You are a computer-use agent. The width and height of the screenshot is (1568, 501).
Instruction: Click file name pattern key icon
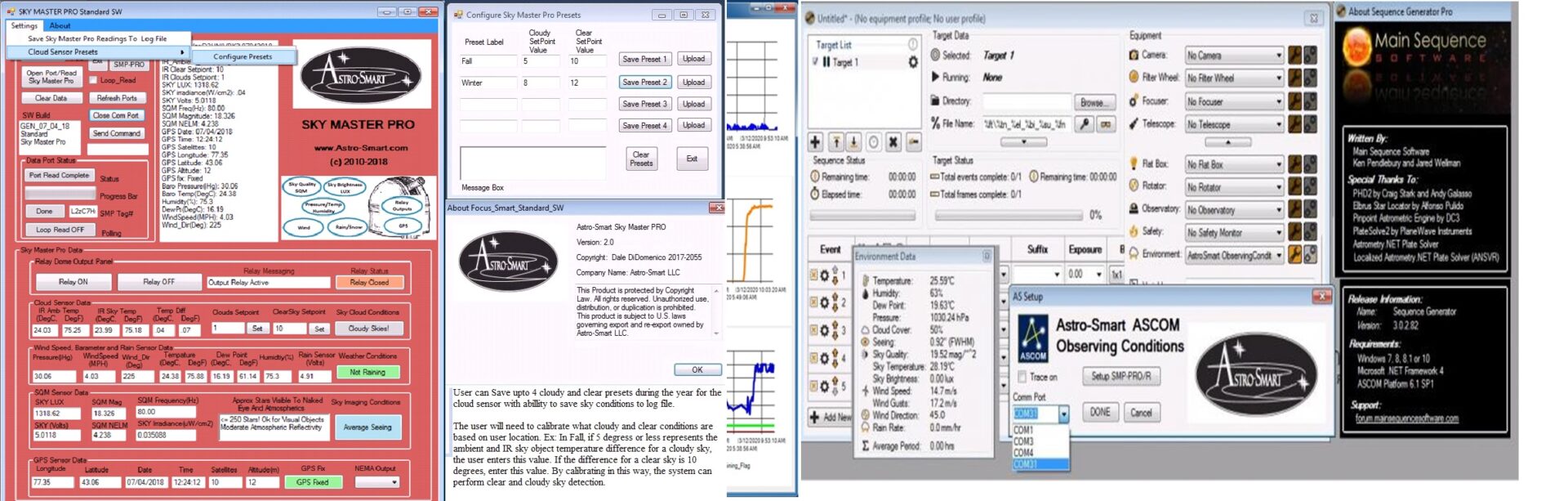click(1084, 124)
